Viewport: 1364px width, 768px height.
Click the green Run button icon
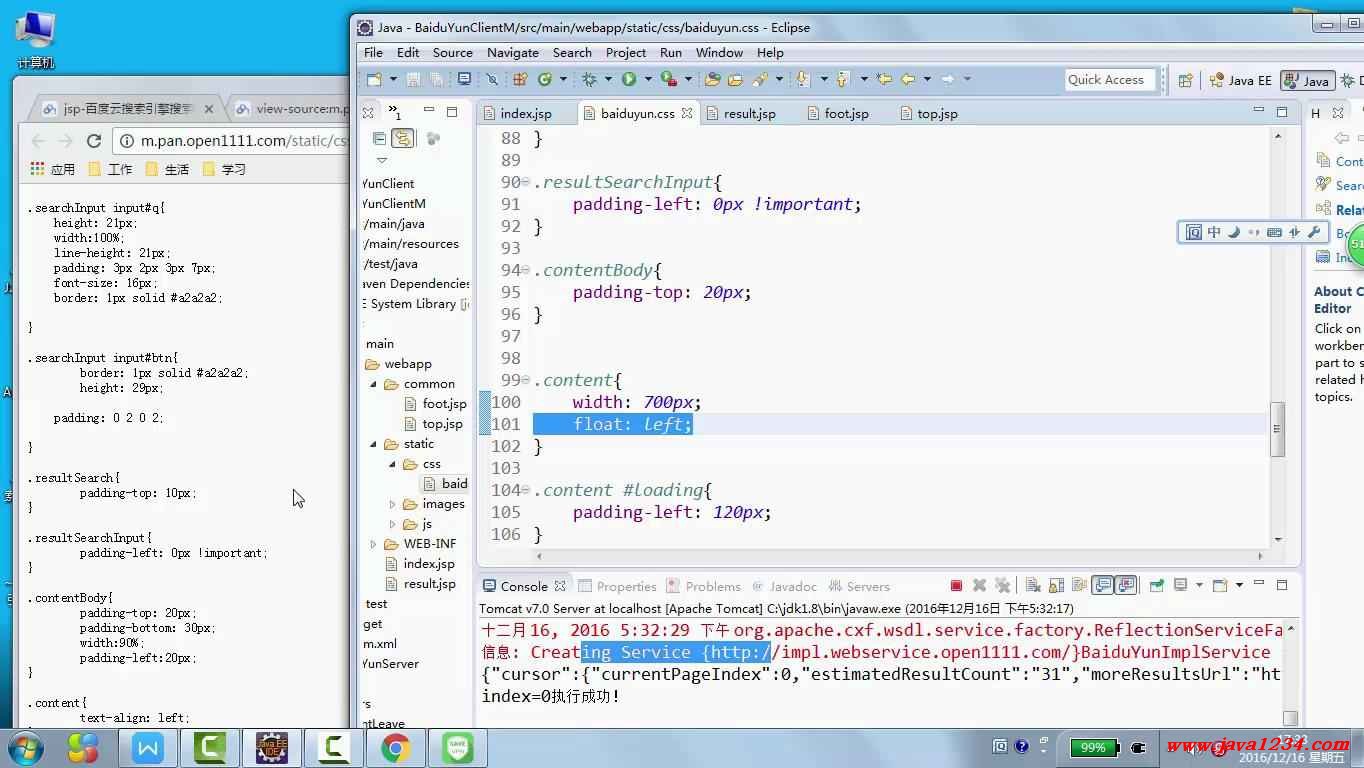(x=629, y=79)
